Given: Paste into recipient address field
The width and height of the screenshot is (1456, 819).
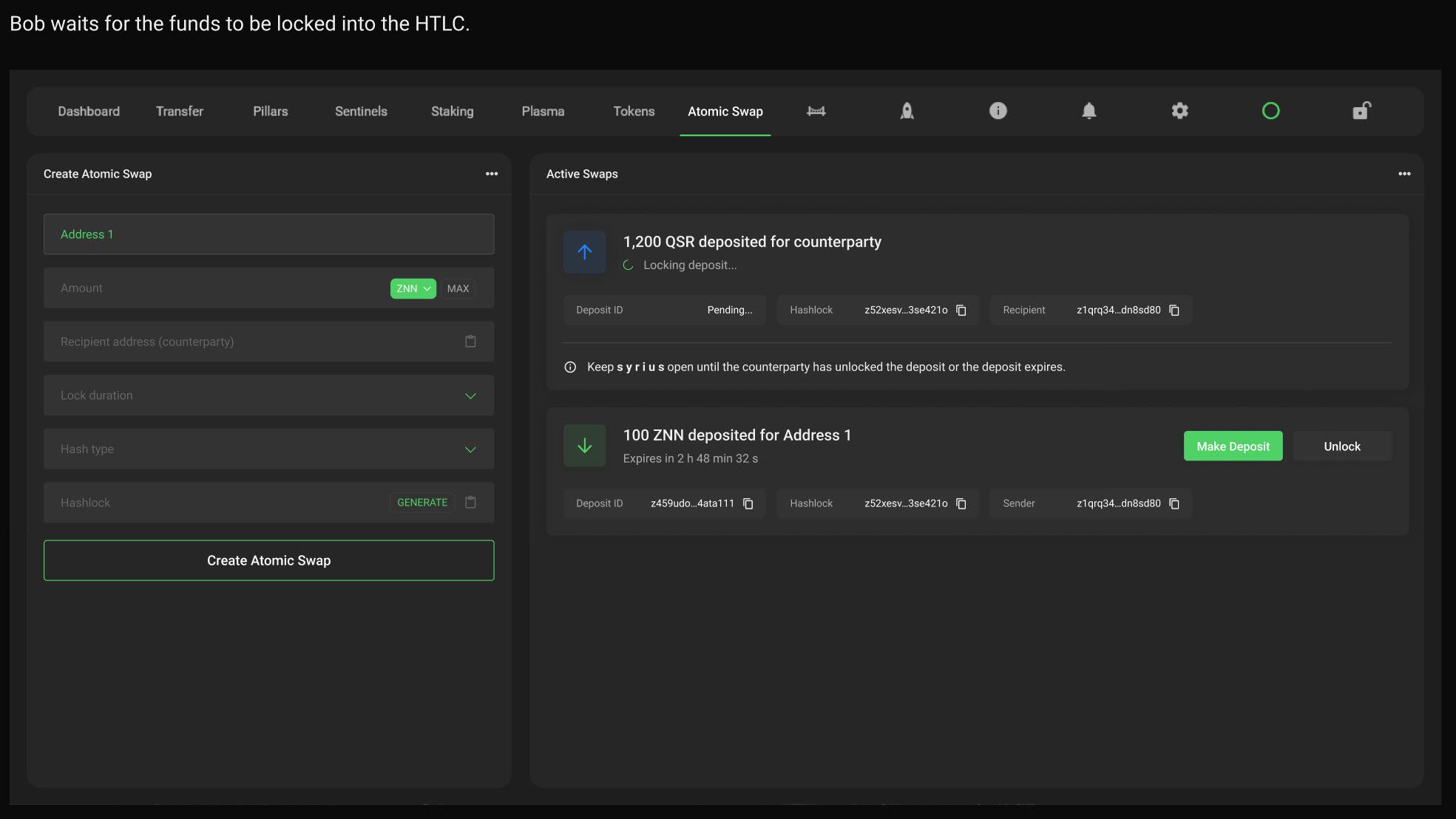Looking at the screenshot, I should [x=470, y=341].
